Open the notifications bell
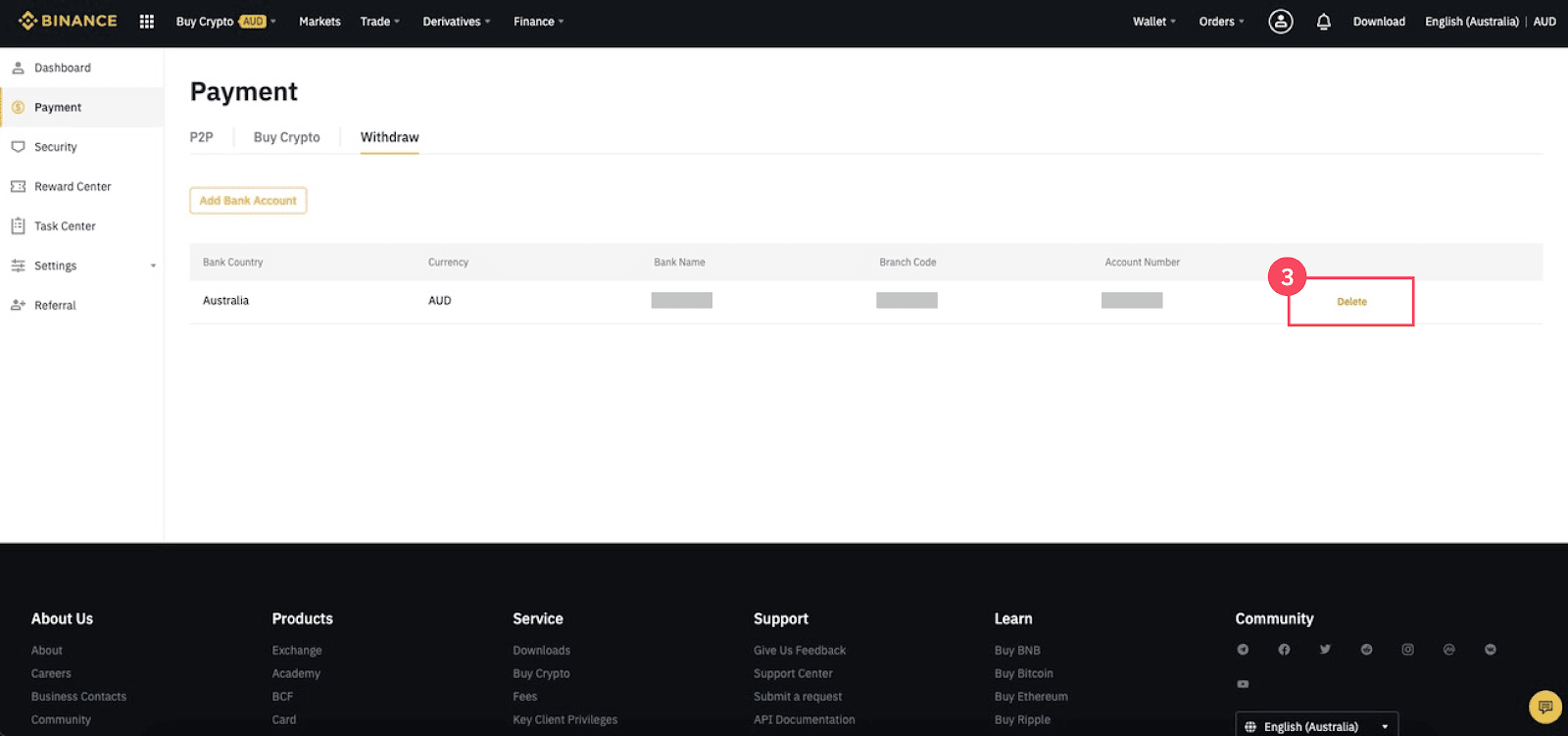The height and width of the screenshot is (736, 1568). coord(1324,22)
